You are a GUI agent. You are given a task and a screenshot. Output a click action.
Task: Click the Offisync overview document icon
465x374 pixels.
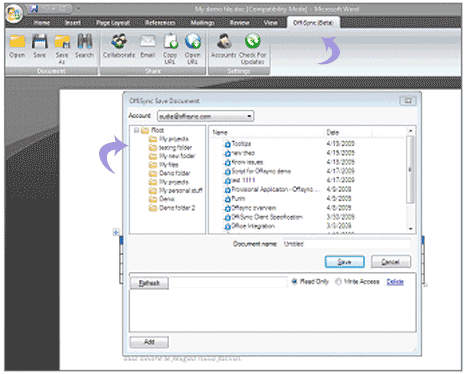227,208
